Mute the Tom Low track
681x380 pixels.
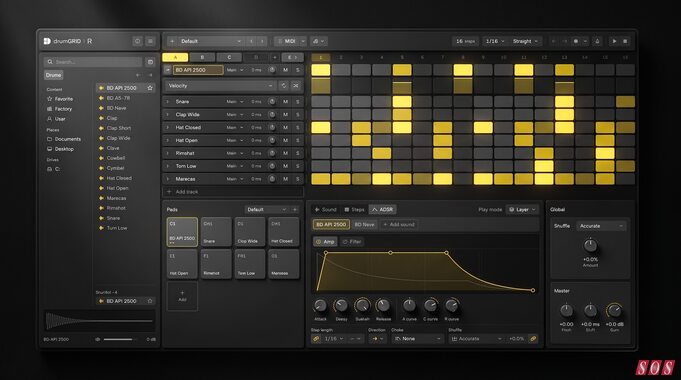tap(285, 166)
